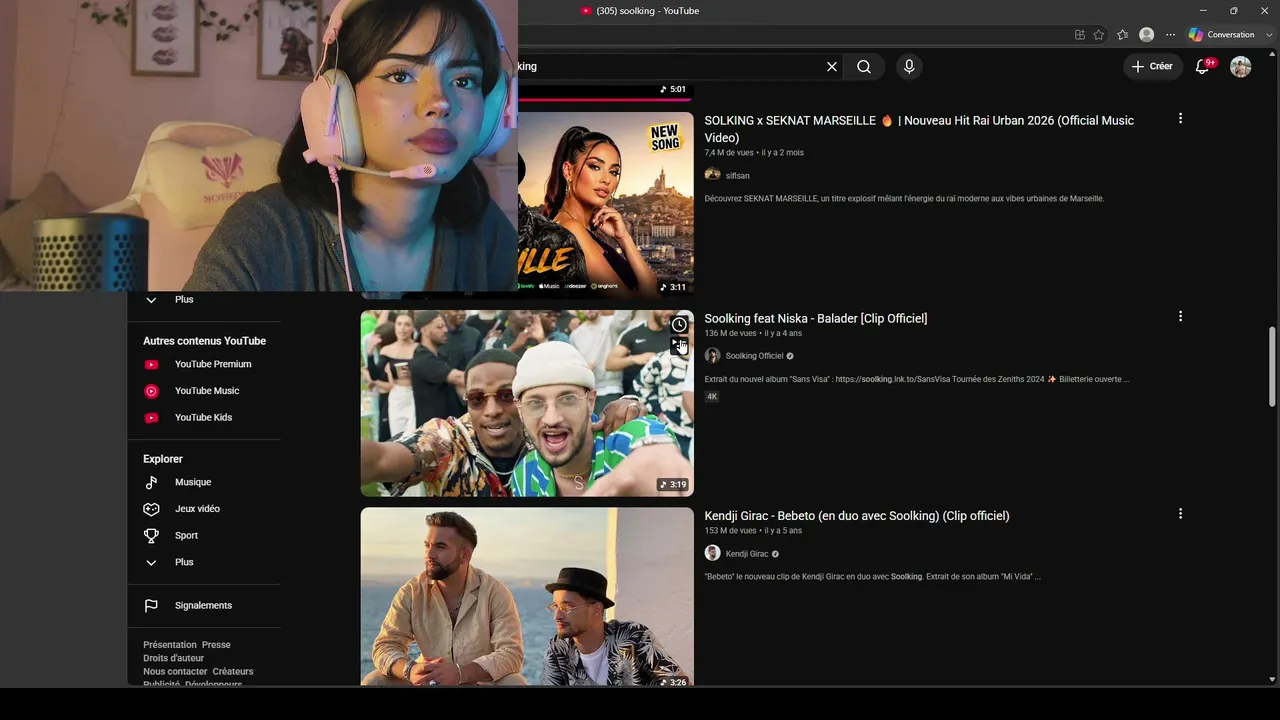Open the Droits d'auteur footer link

[x=174, y=658]
